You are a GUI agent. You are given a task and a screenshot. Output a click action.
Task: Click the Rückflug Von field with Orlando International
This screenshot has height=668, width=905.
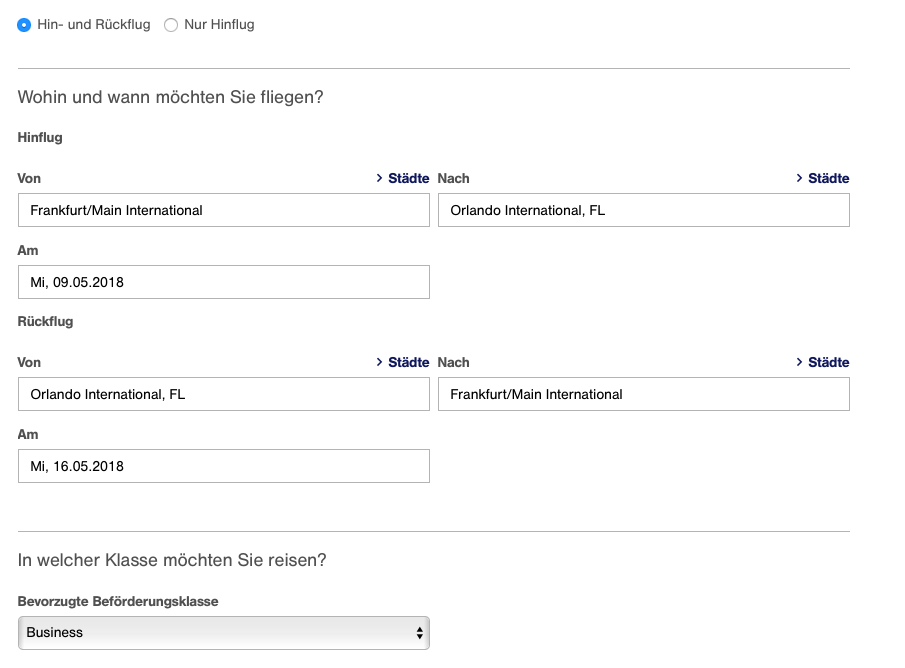click(x=224, y=394)
